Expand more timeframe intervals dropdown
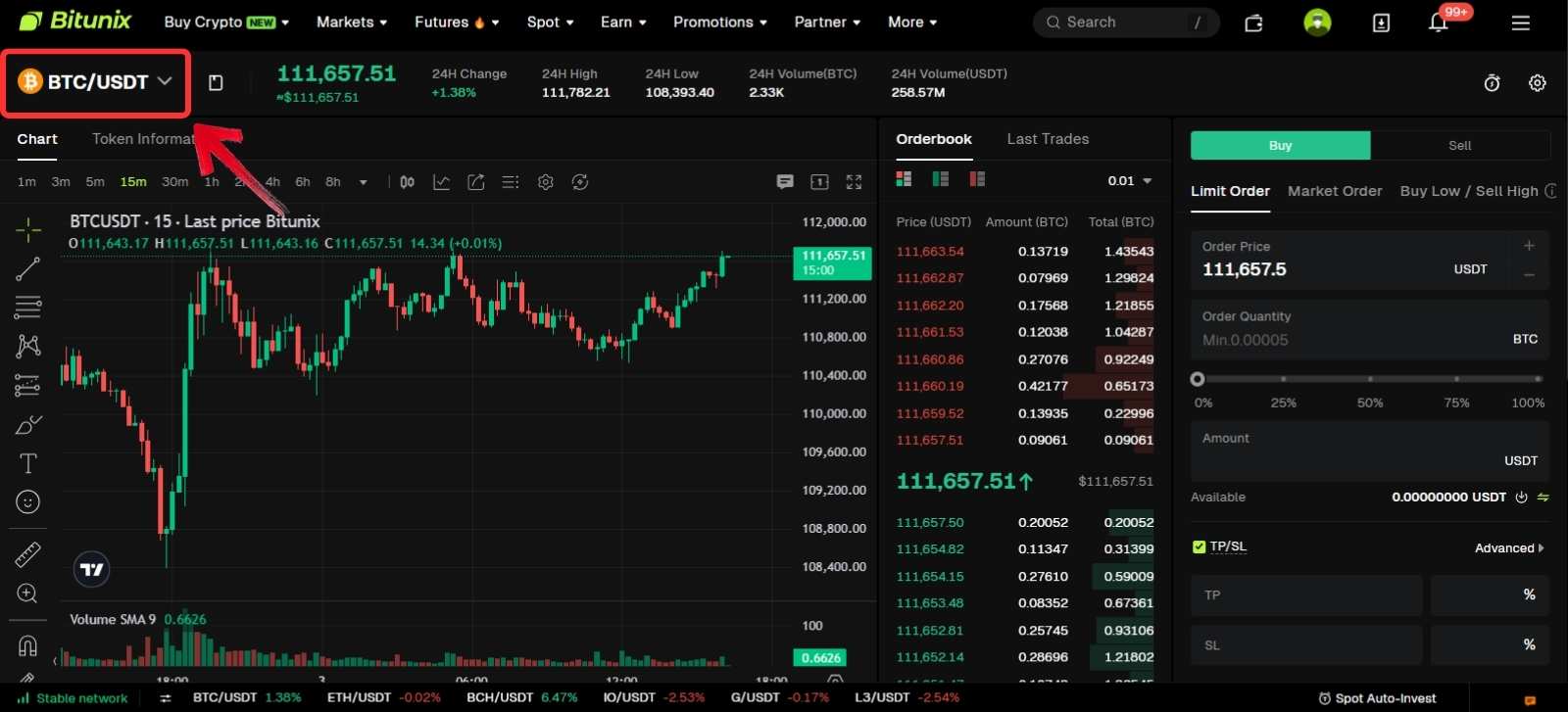 (x=364, y=182)
